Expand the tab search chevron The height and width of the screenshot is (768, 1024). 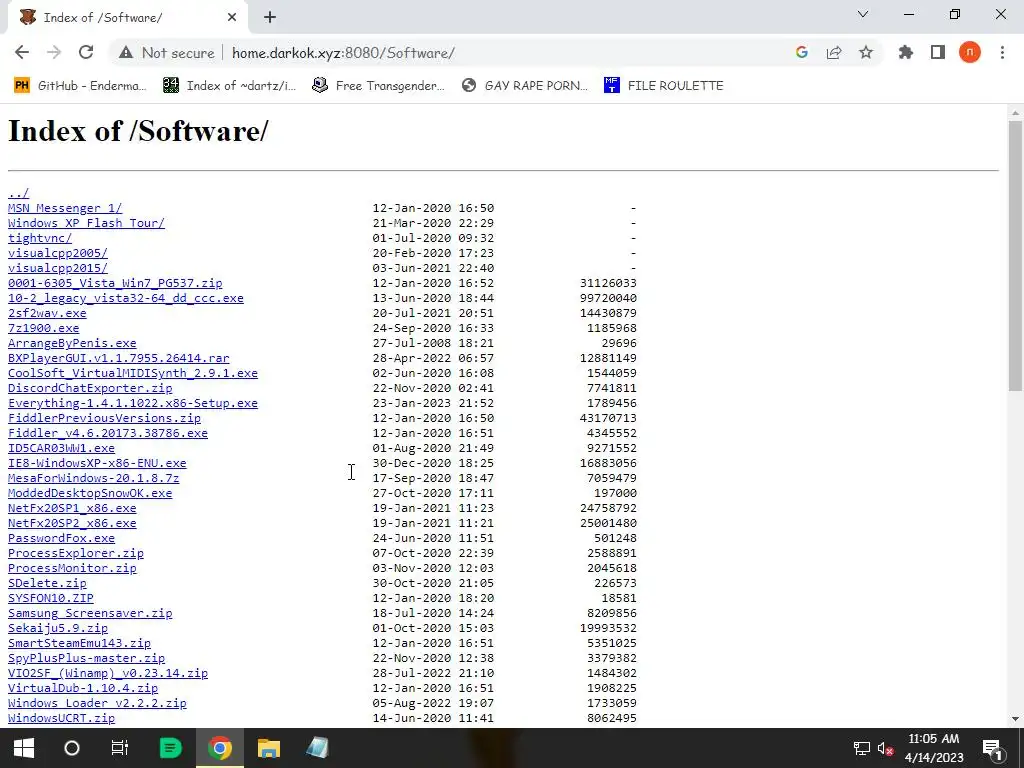tap(863, 14)
